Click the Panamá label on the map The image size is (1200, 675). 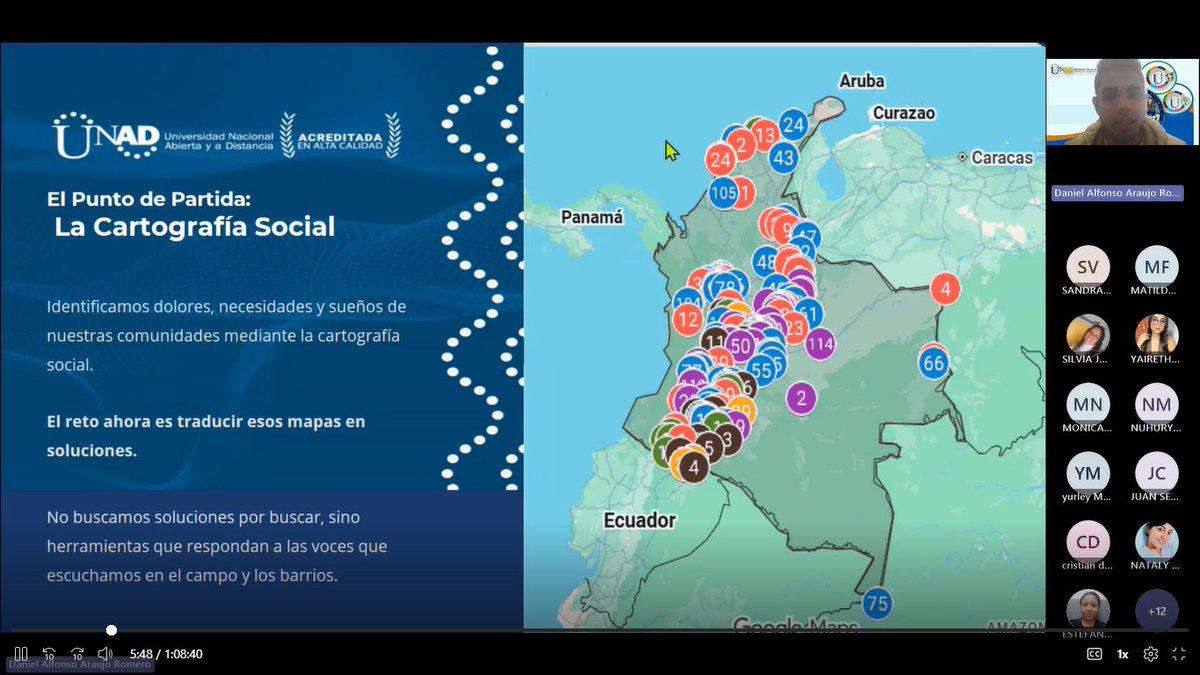[x=592, y=216]
